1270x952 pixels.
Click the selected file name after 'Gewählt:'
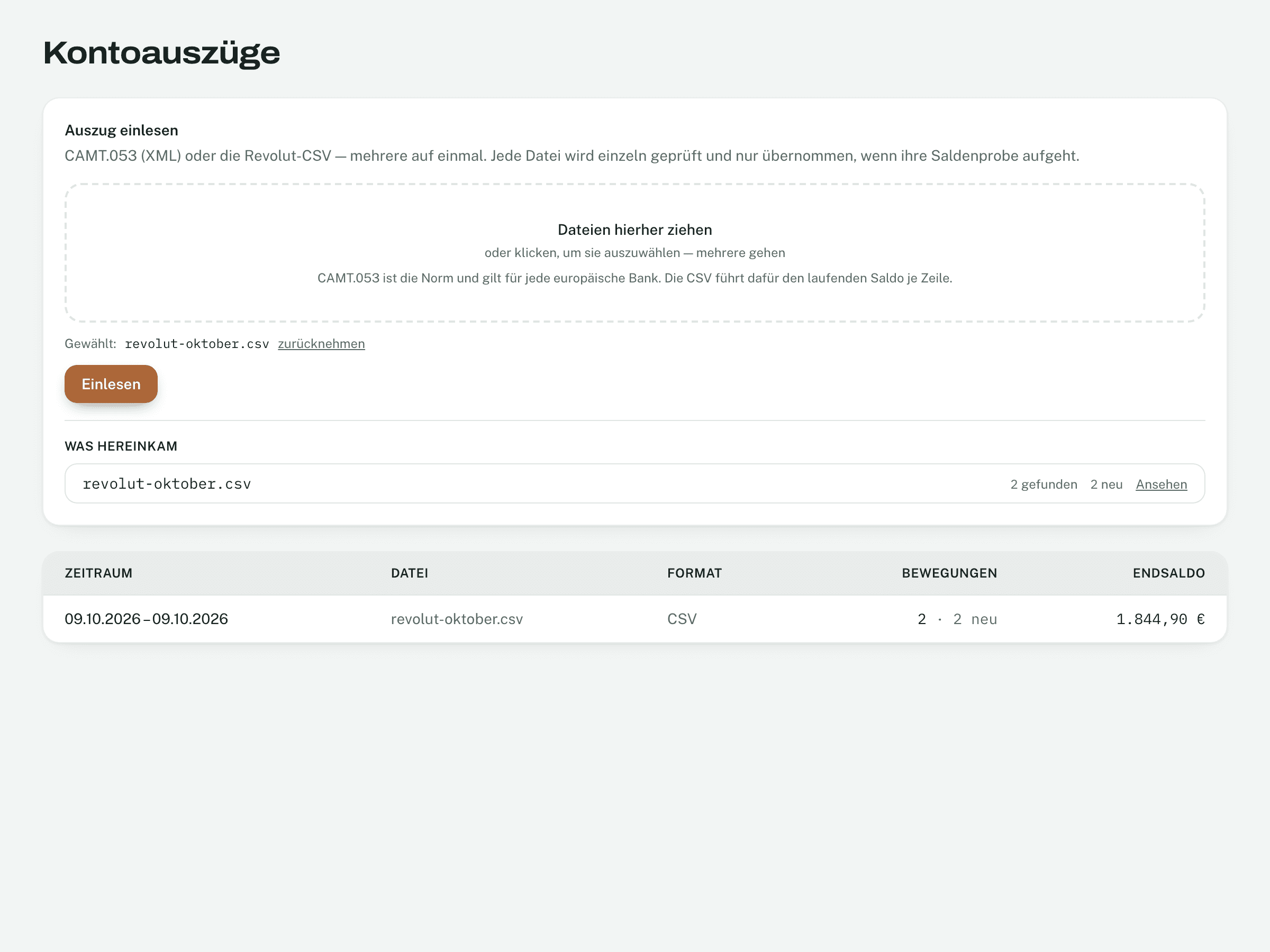point(197,344)
